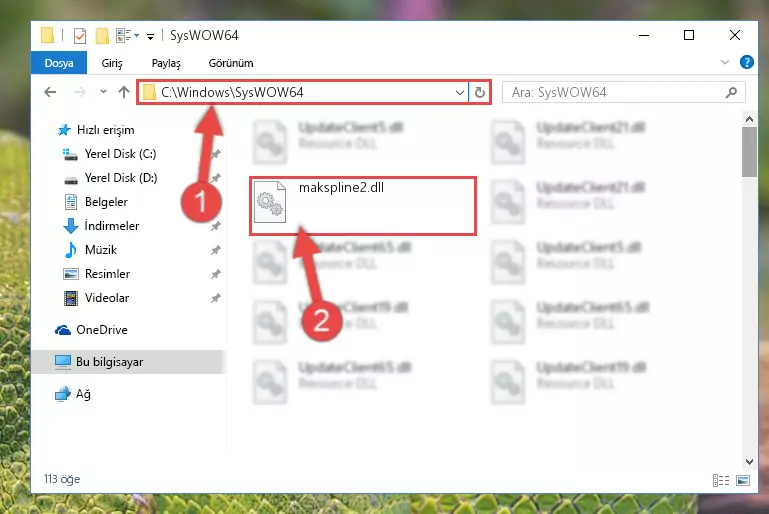This screenshot has height=514, width=769.
Task: Refresh the folder with the refresh icon
Action: point(480,92)
